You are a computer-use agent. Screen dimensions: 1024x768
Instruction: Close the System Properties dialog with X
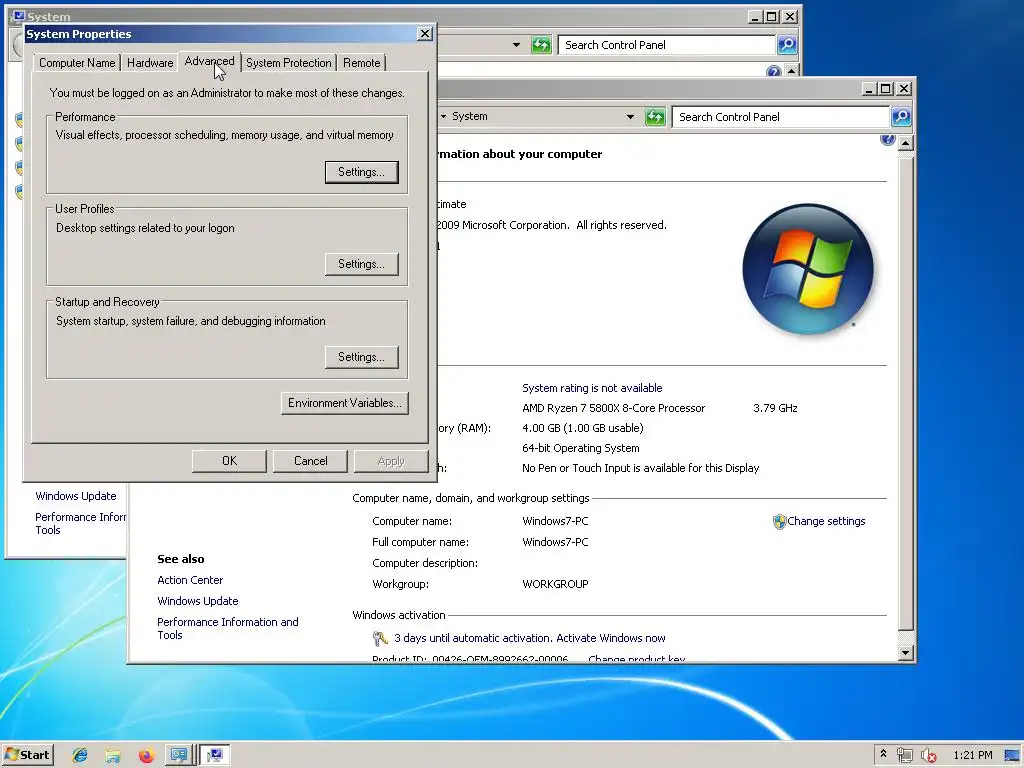(424, 33)
